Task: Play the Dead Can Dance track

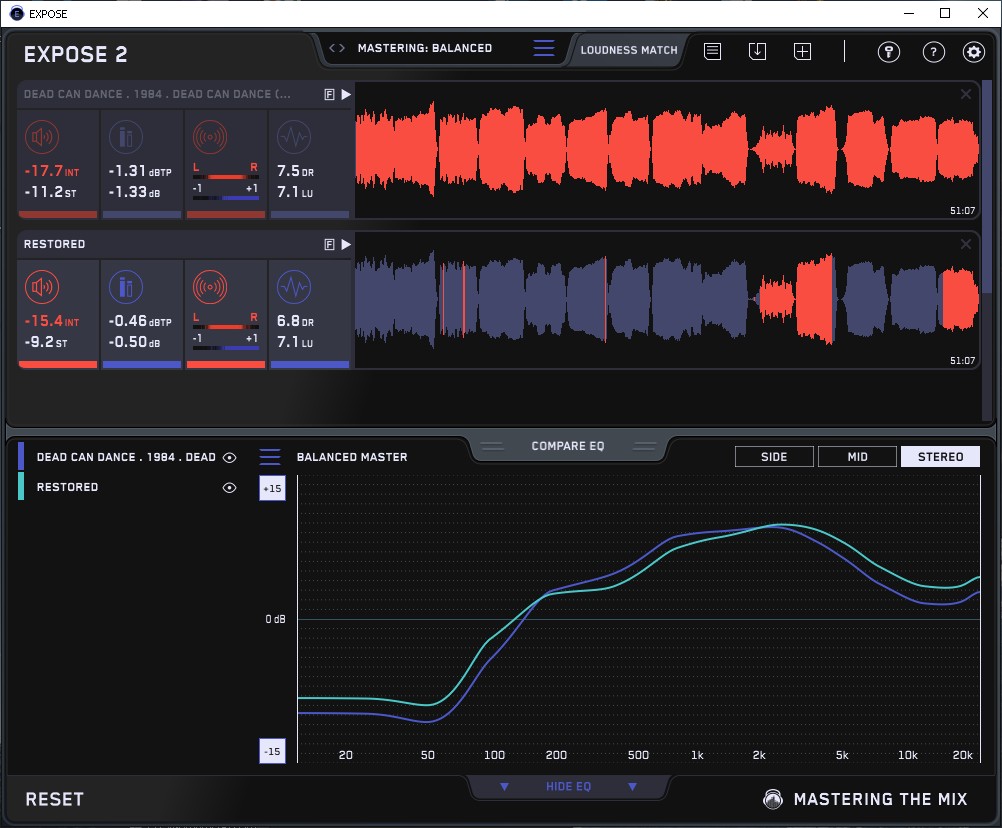Action: [x=346, y=95]
